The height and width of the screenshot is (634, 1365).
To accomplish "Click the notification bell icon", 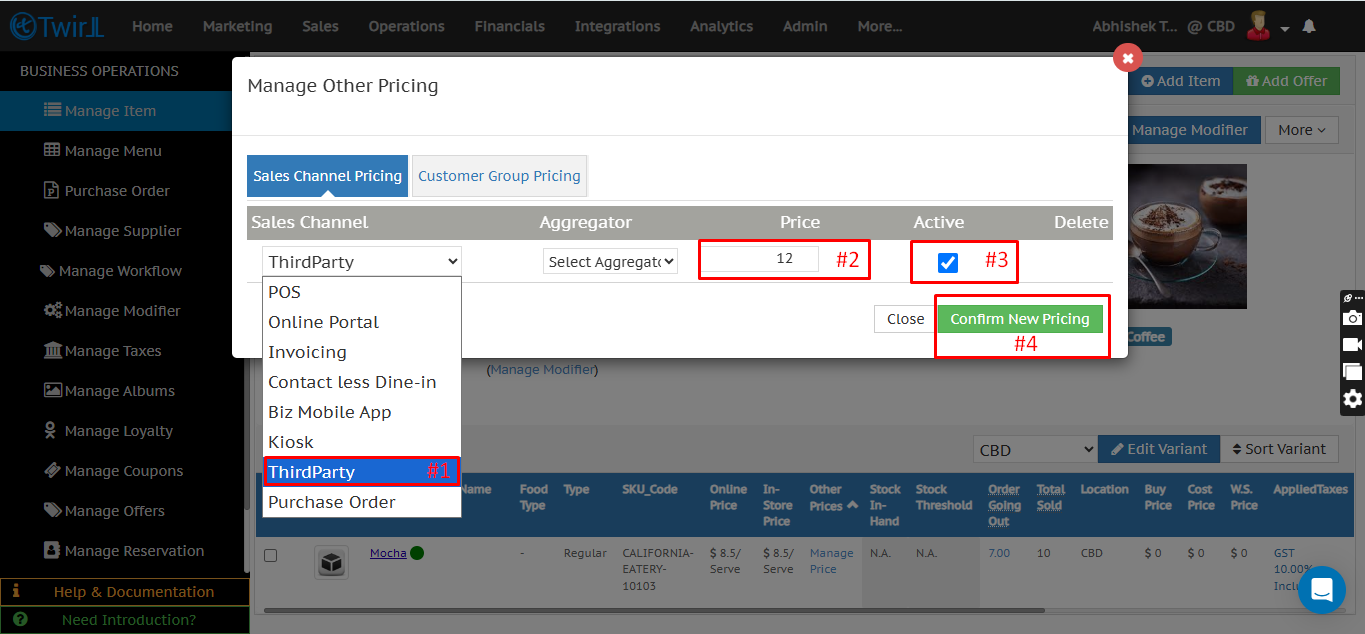I will [x=1308, y=27].
